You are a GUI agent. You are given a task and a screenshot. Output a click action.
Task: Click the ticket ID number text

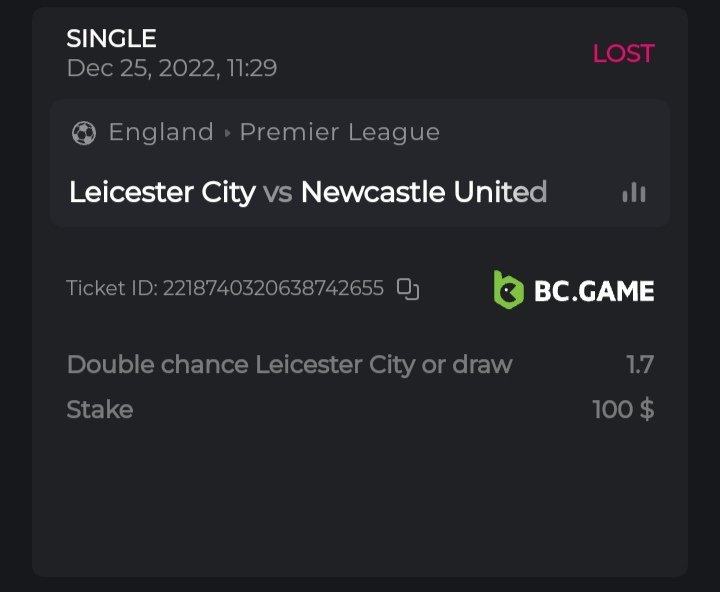[273, 289]
